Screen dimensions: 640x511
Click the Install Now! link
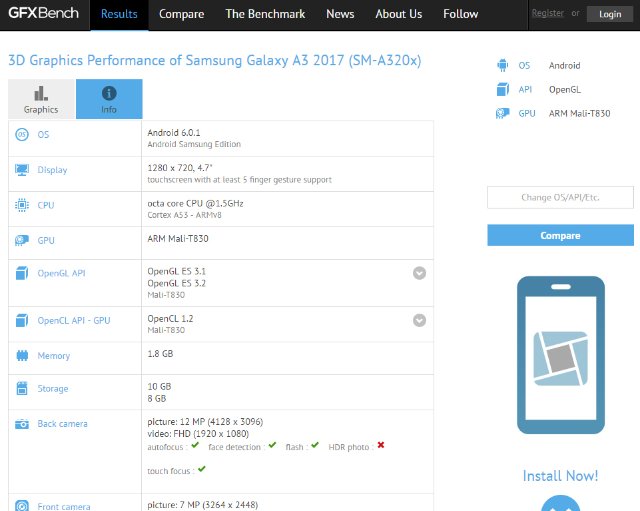click(560, 476)
